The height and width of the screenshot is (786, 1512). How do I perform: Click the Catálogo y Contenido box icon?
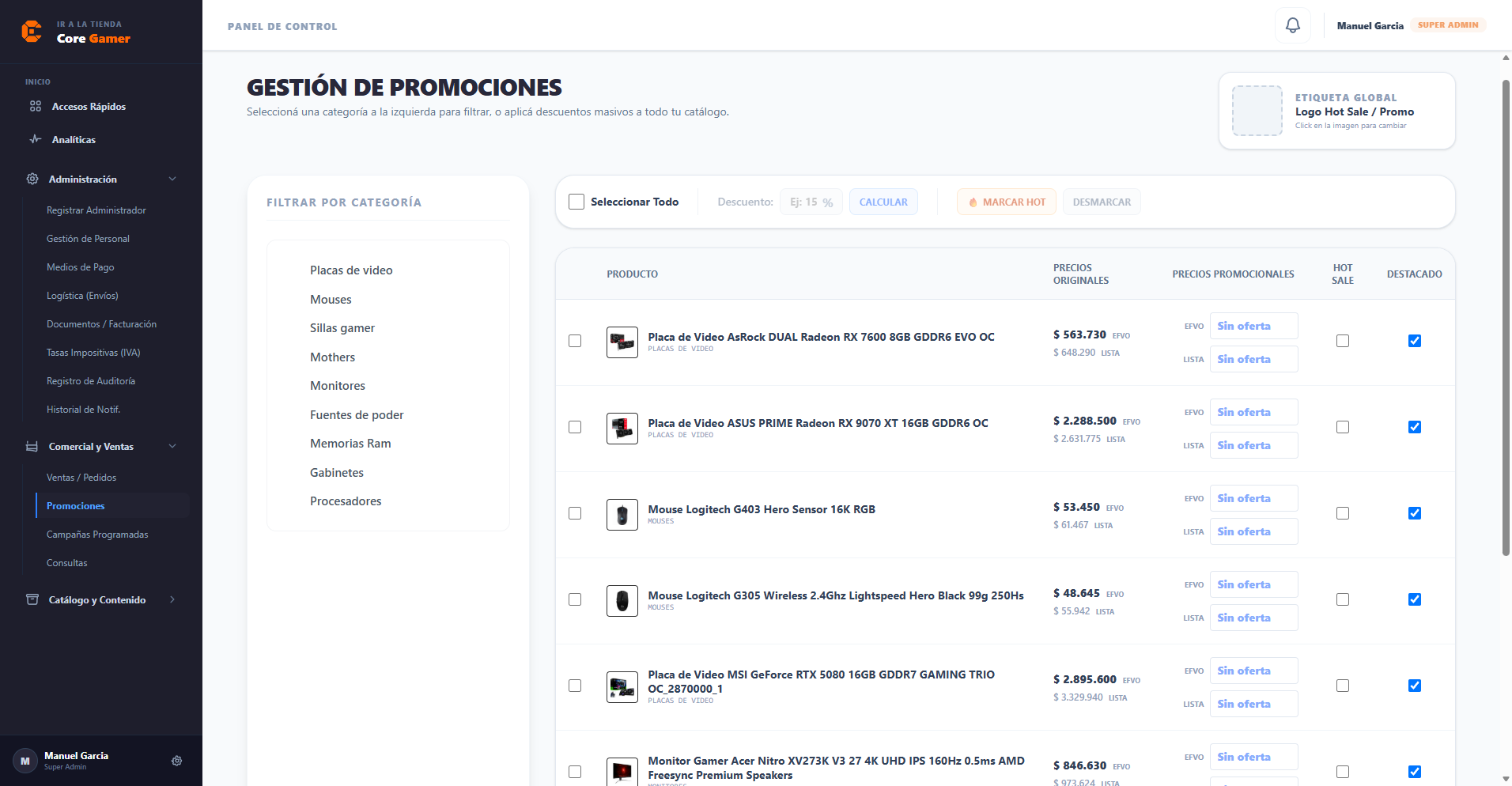(32, 599)
